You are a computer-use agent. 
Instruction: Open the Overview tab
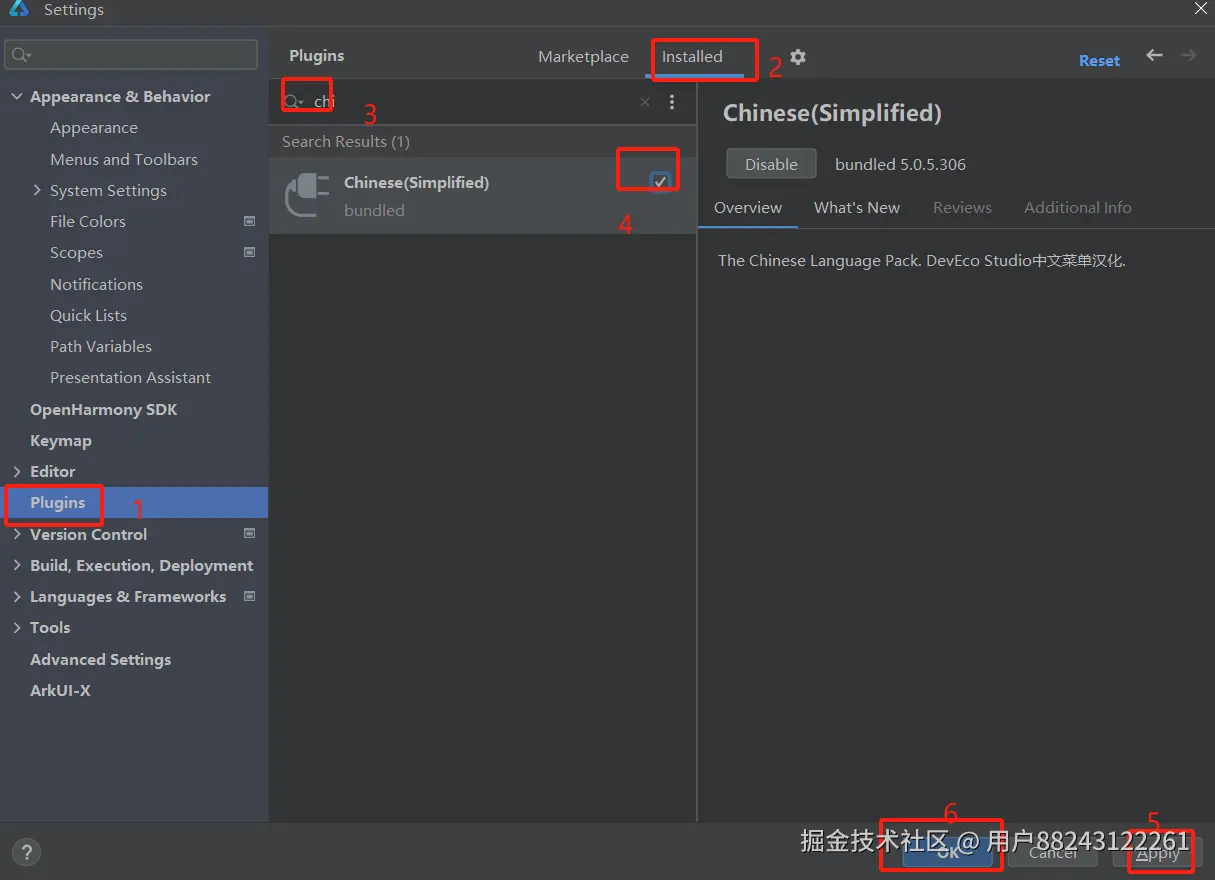[748, 208]
